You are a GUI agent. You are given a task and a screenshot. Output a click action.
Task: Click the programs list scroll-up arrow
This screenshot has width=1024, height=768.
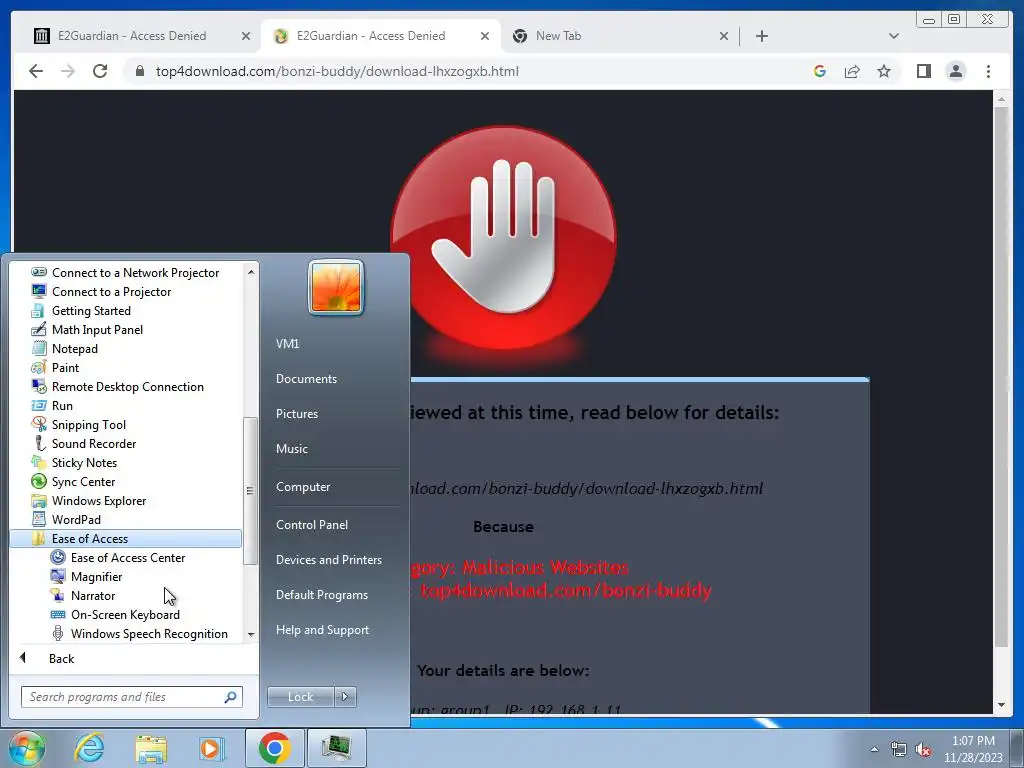(251, 272)
